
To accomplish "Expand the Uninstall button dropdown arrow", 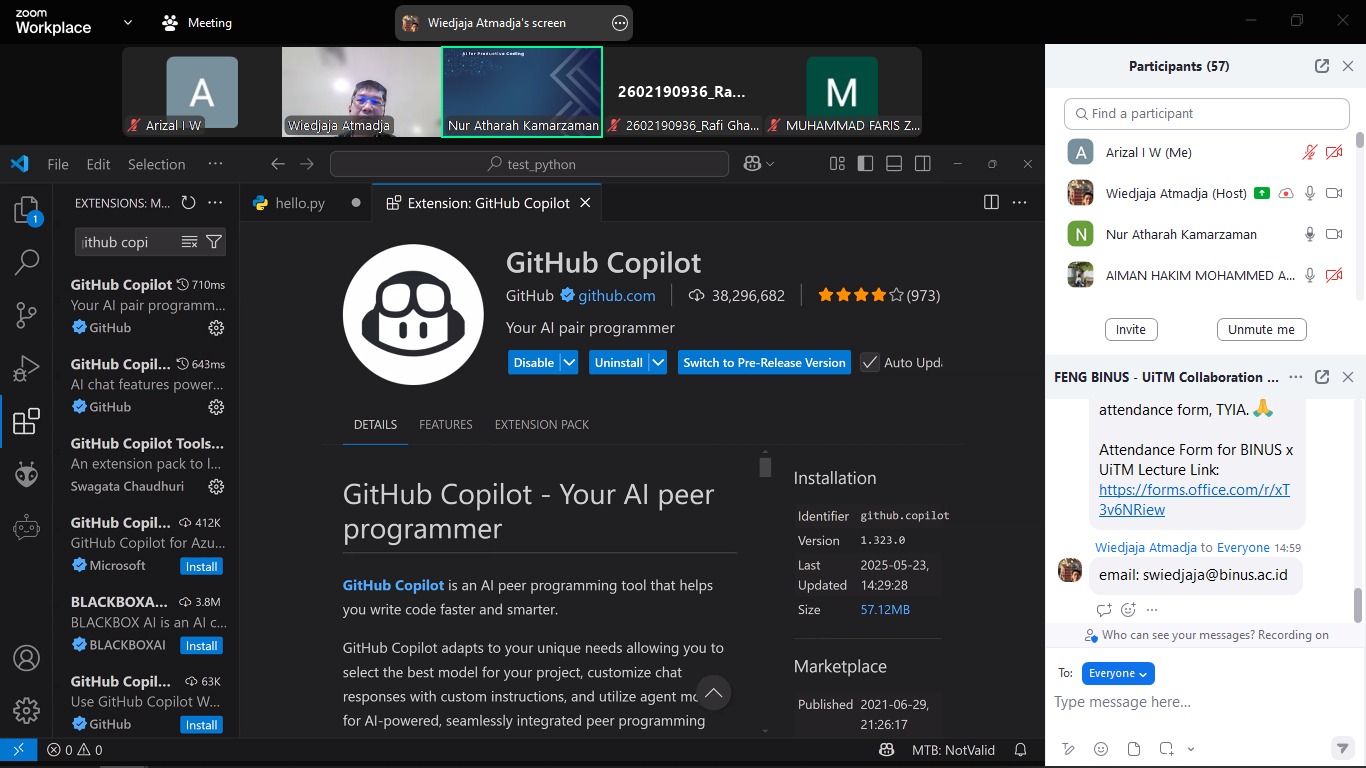I will [x=658, y=362].
